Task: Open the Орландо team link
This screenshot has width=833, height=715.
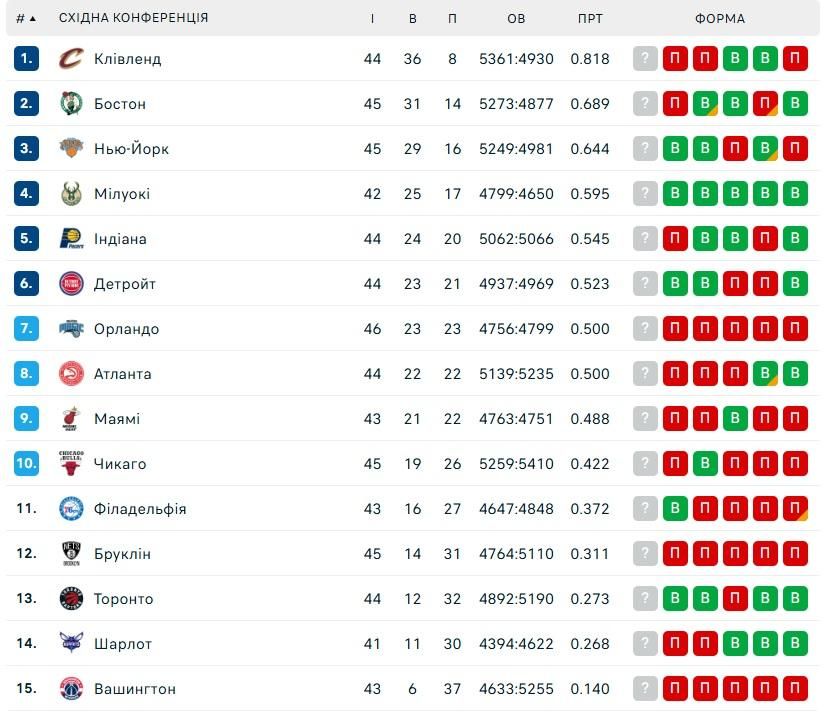Action: pos(126,329)
